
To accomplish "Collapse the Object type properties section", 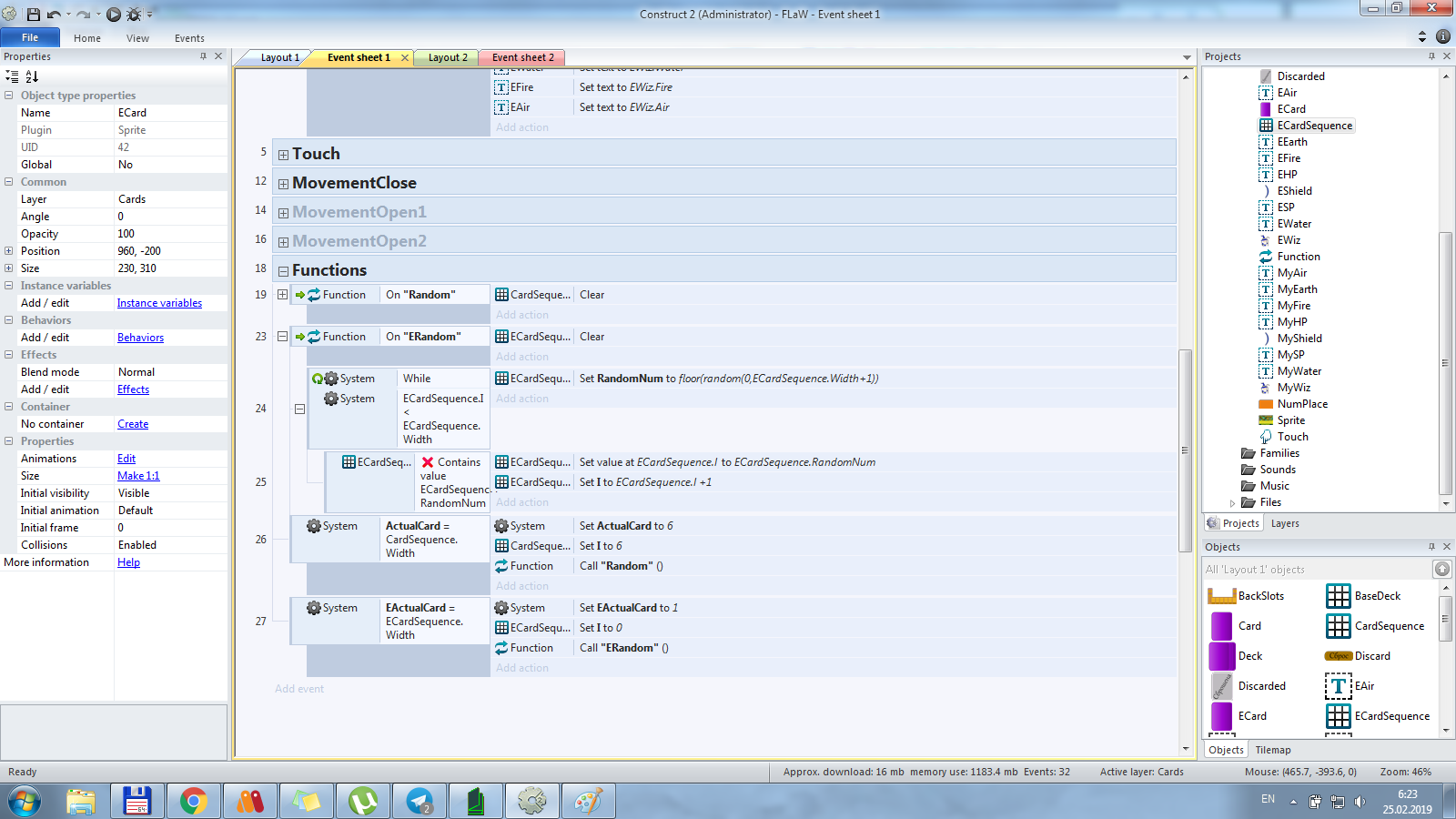I will 9,96.
